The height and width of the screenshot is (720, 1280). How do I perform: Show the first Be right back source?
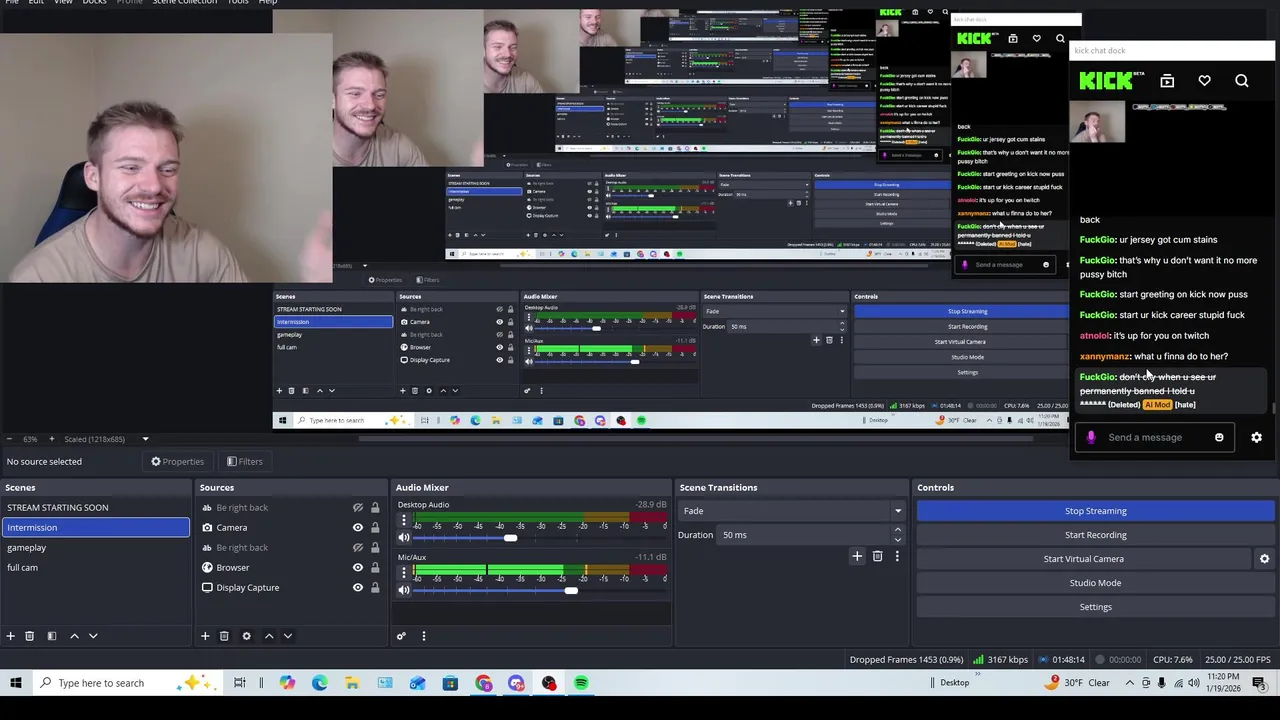tap(357, 507)
